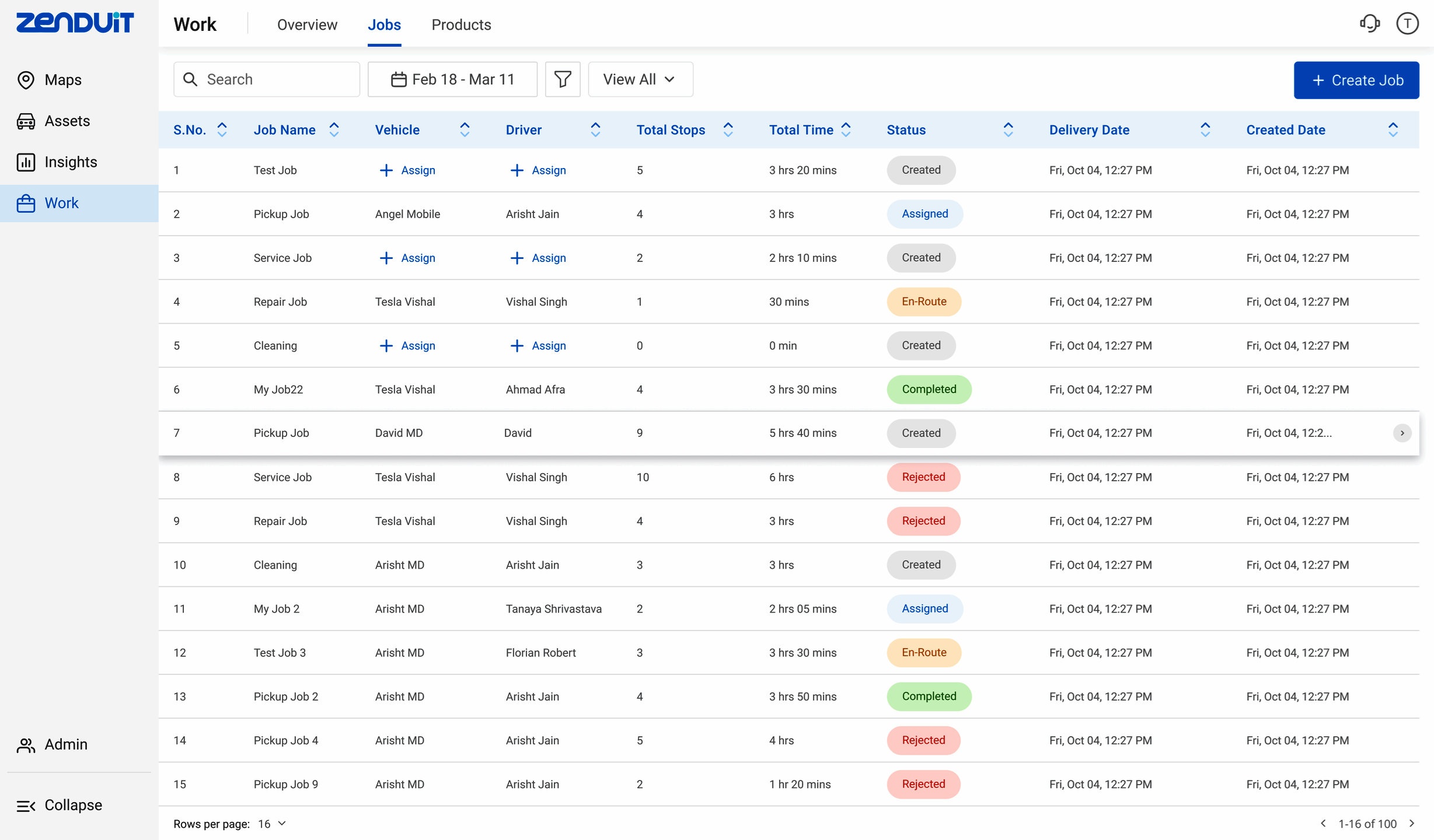Open the user profile avatar
This screenshot has height=840, width=1434.
pyautogui.click(x=1407, y=24)
